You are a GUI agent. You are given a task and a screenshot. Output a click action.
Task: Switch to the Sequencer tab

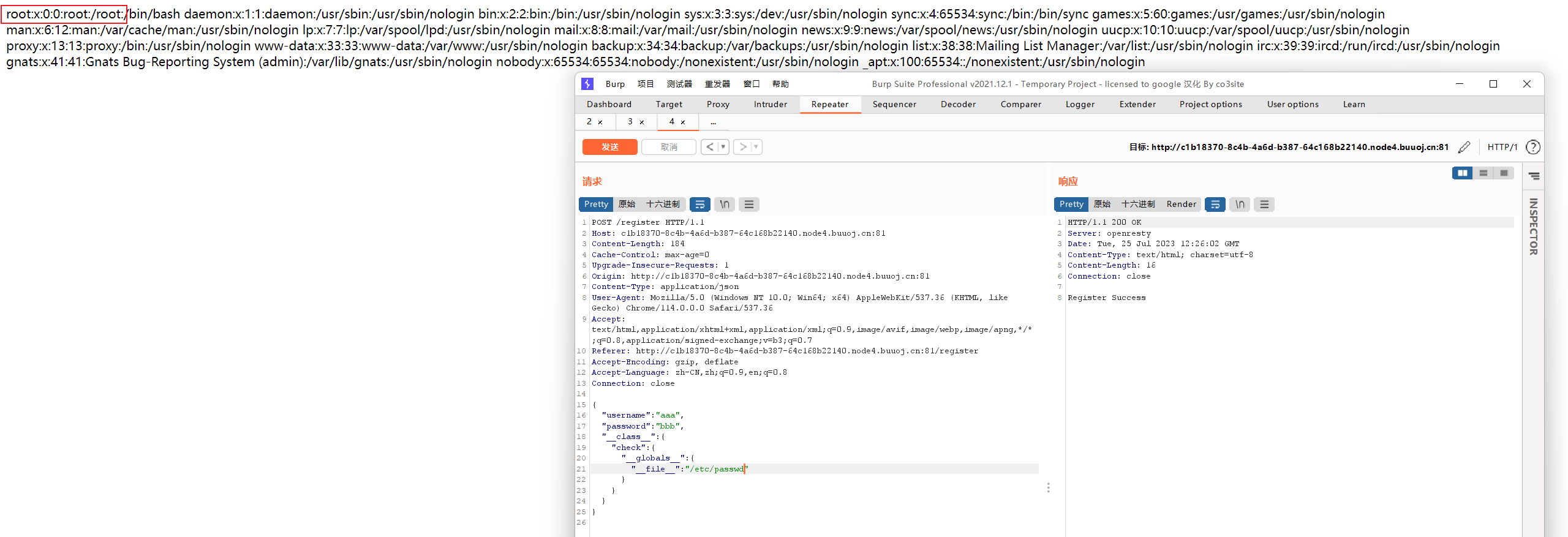point(894,105)
